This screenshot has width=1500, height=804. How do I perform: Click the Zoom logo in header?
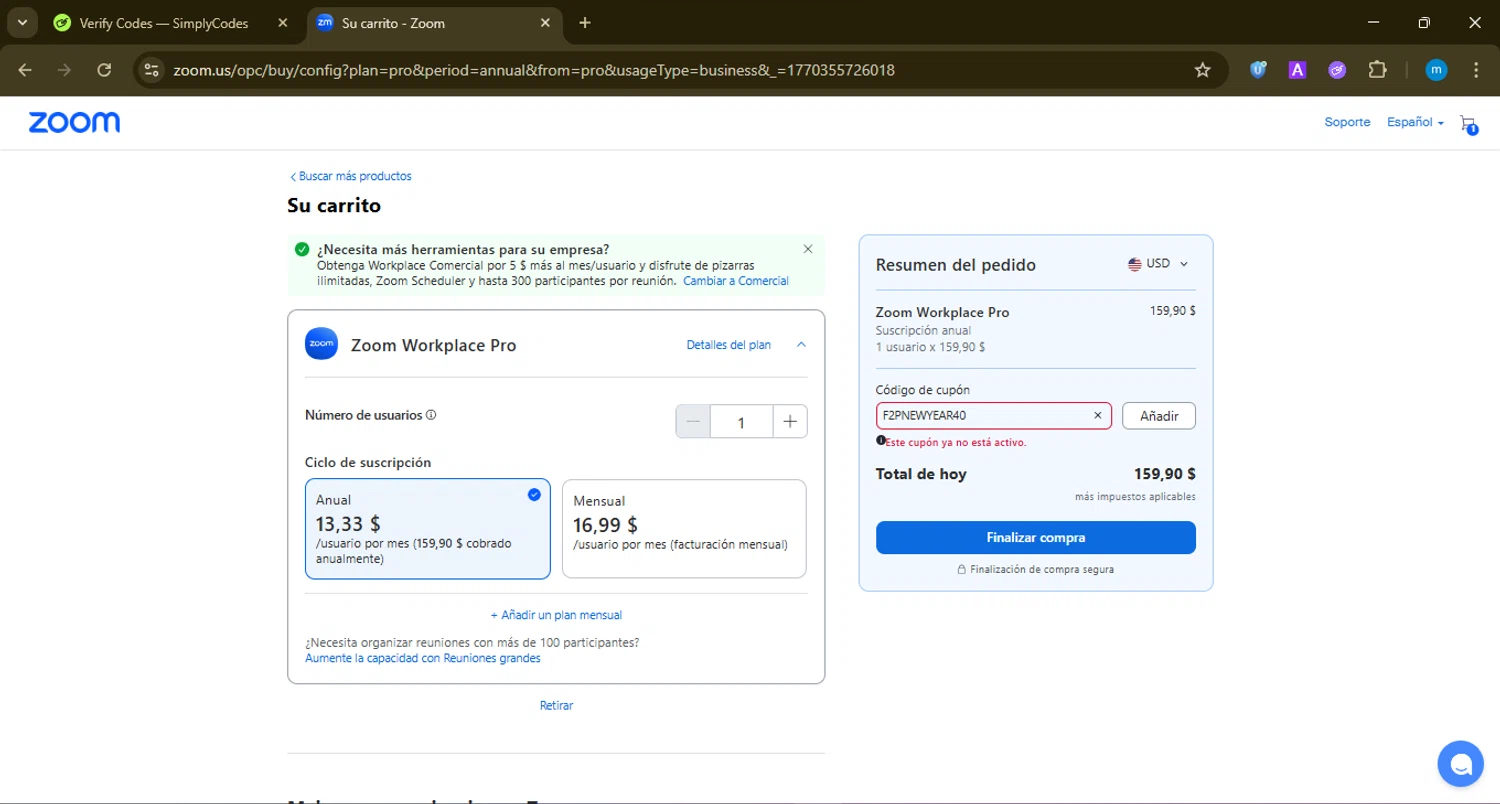tap(74, 123)
